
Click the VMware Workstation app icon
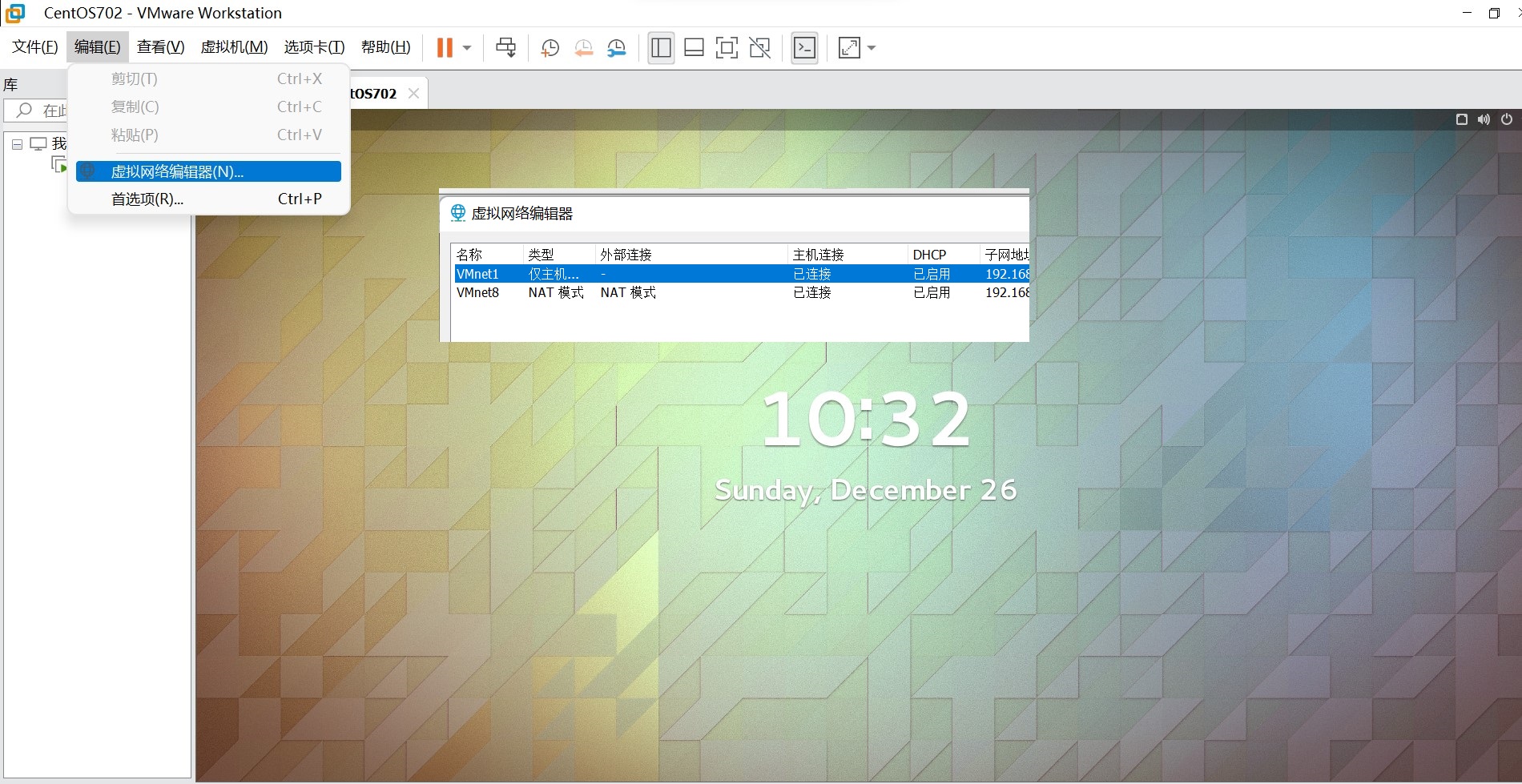14,13
